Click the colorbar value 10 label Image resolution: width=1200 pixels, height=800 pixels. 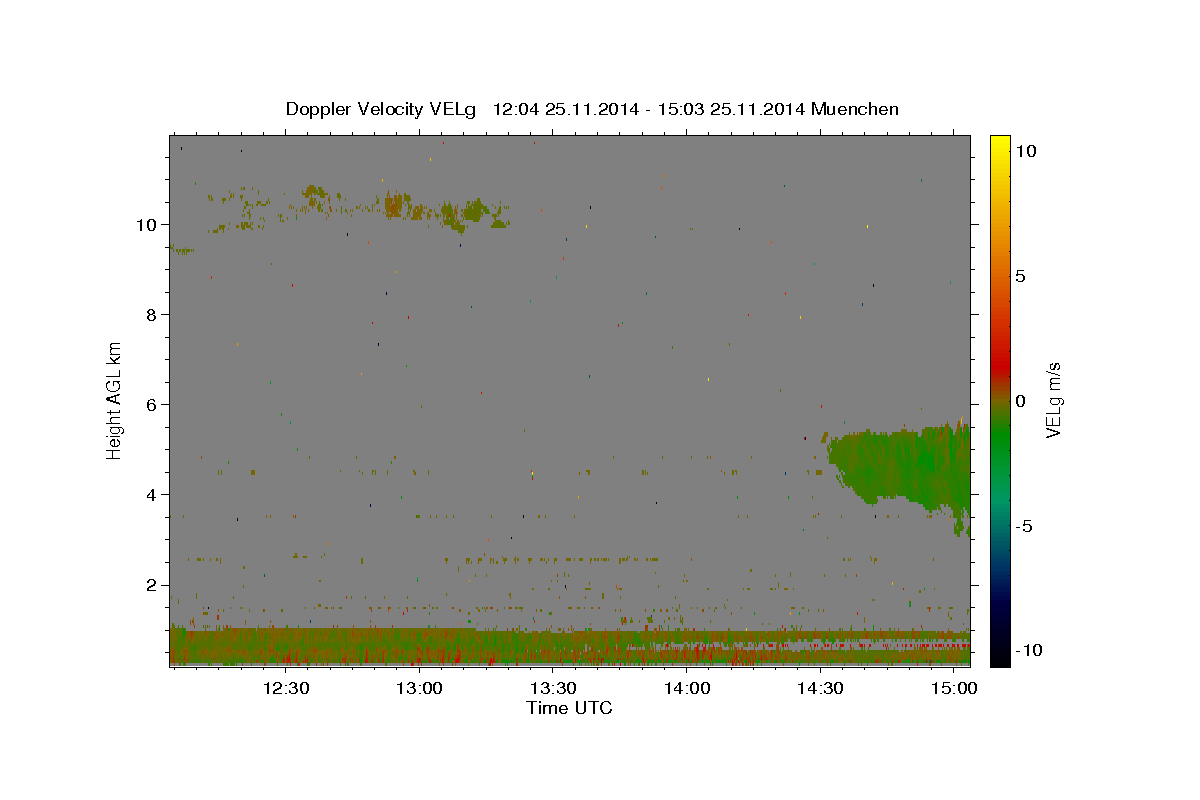click(x=1025, y=150)
